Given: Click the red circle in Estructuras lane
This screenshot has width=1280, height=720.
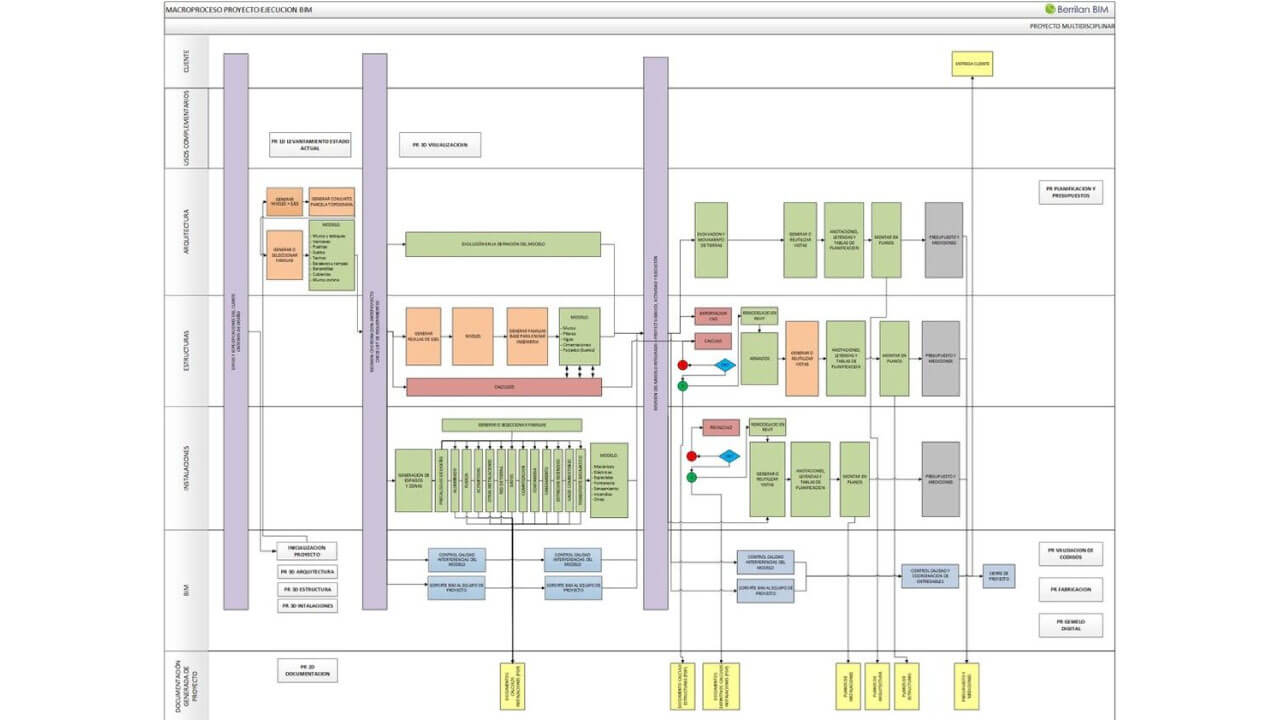Looking at the screenshot, I should click(683, 366).
